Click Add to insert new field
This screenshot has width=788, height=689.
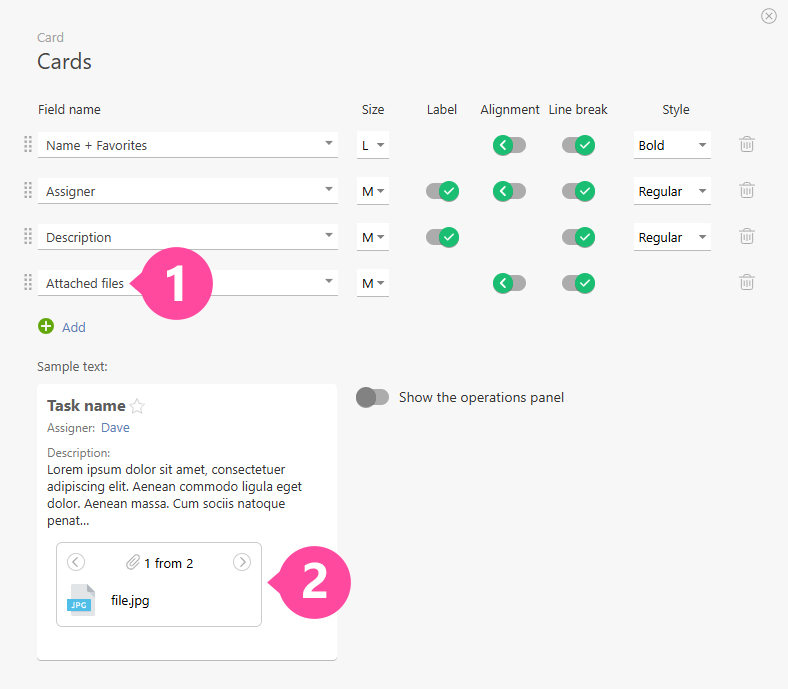coord(74,327)
